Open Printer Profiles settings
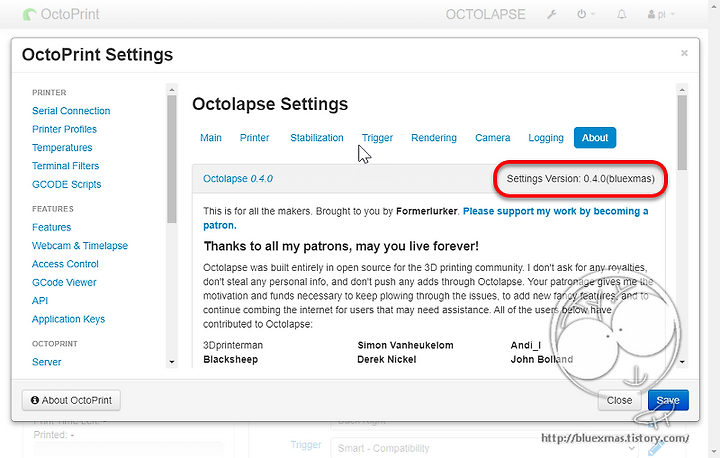 pos(64,129)
